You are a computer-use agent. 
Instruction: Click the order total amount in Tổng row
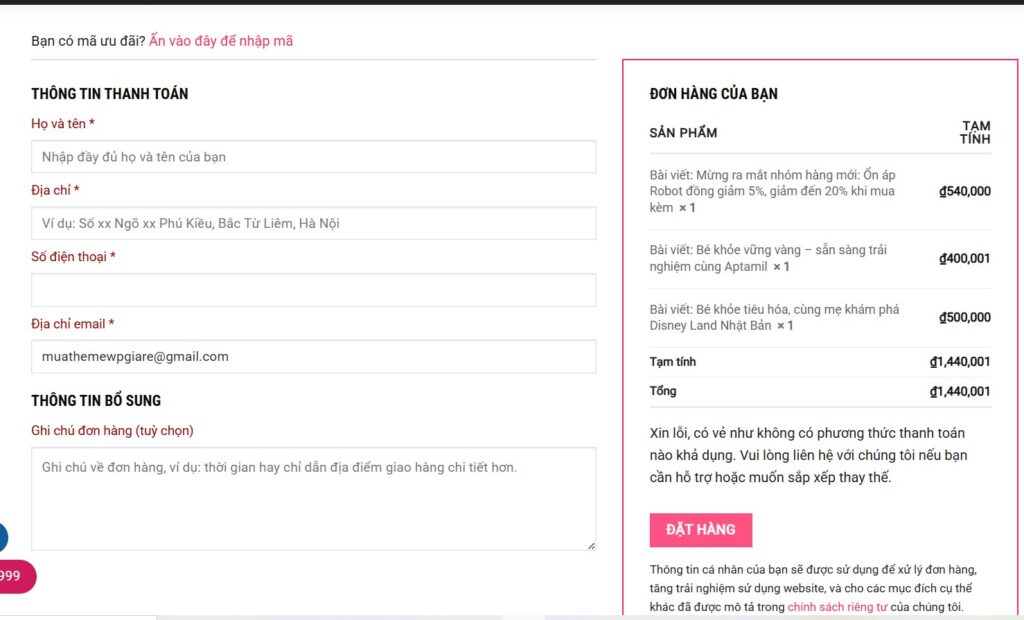(x=959, y=392)
